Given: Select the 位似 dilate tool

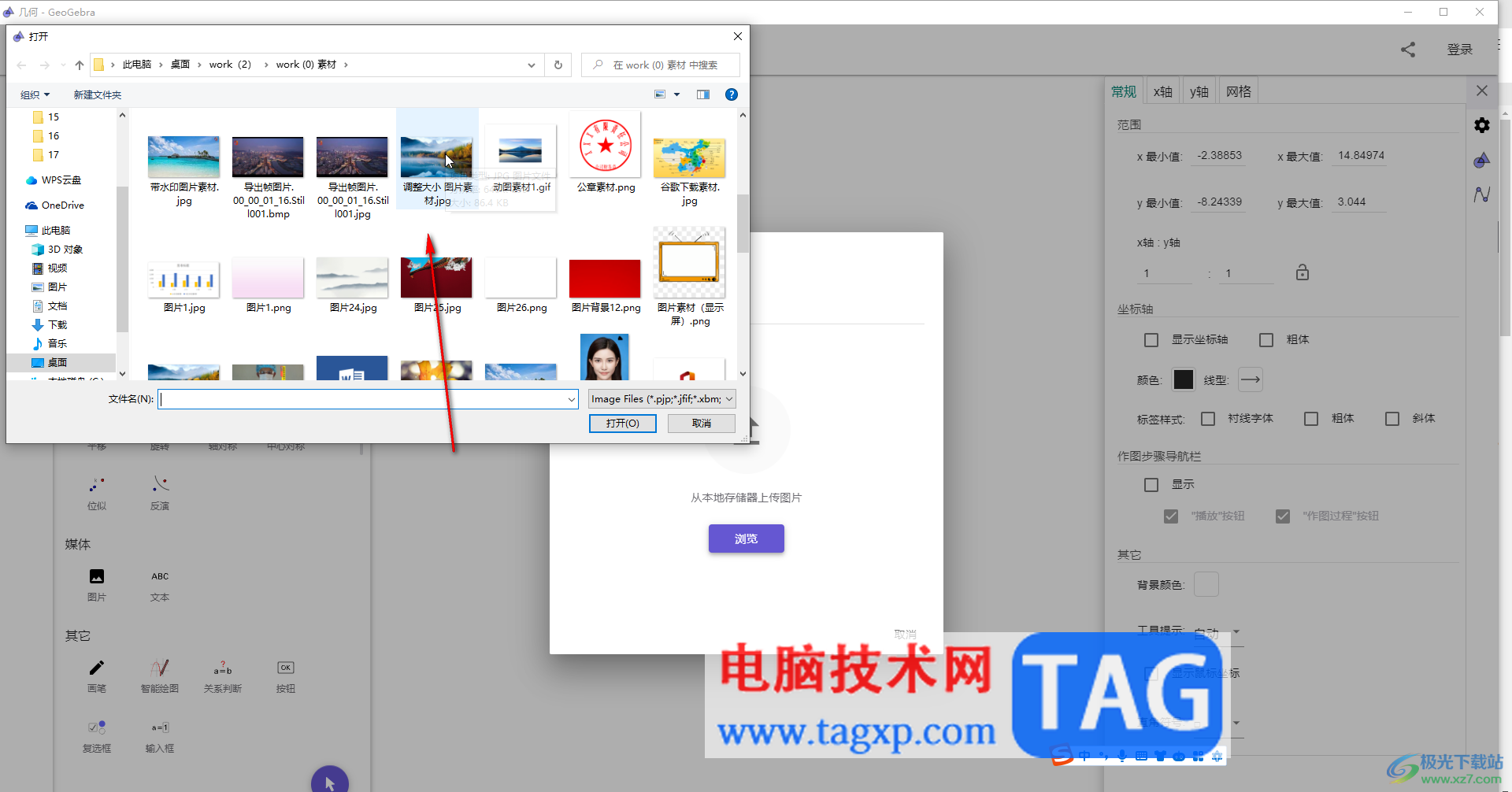Looking at the screenshot, I should pos(97,484).
